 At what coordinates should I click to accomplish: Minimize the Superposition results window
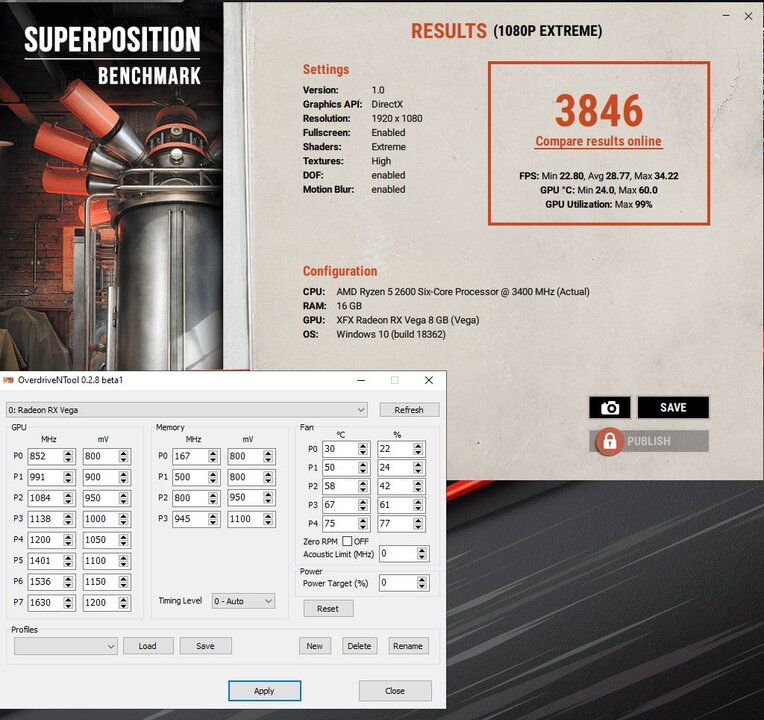(726, 16)
